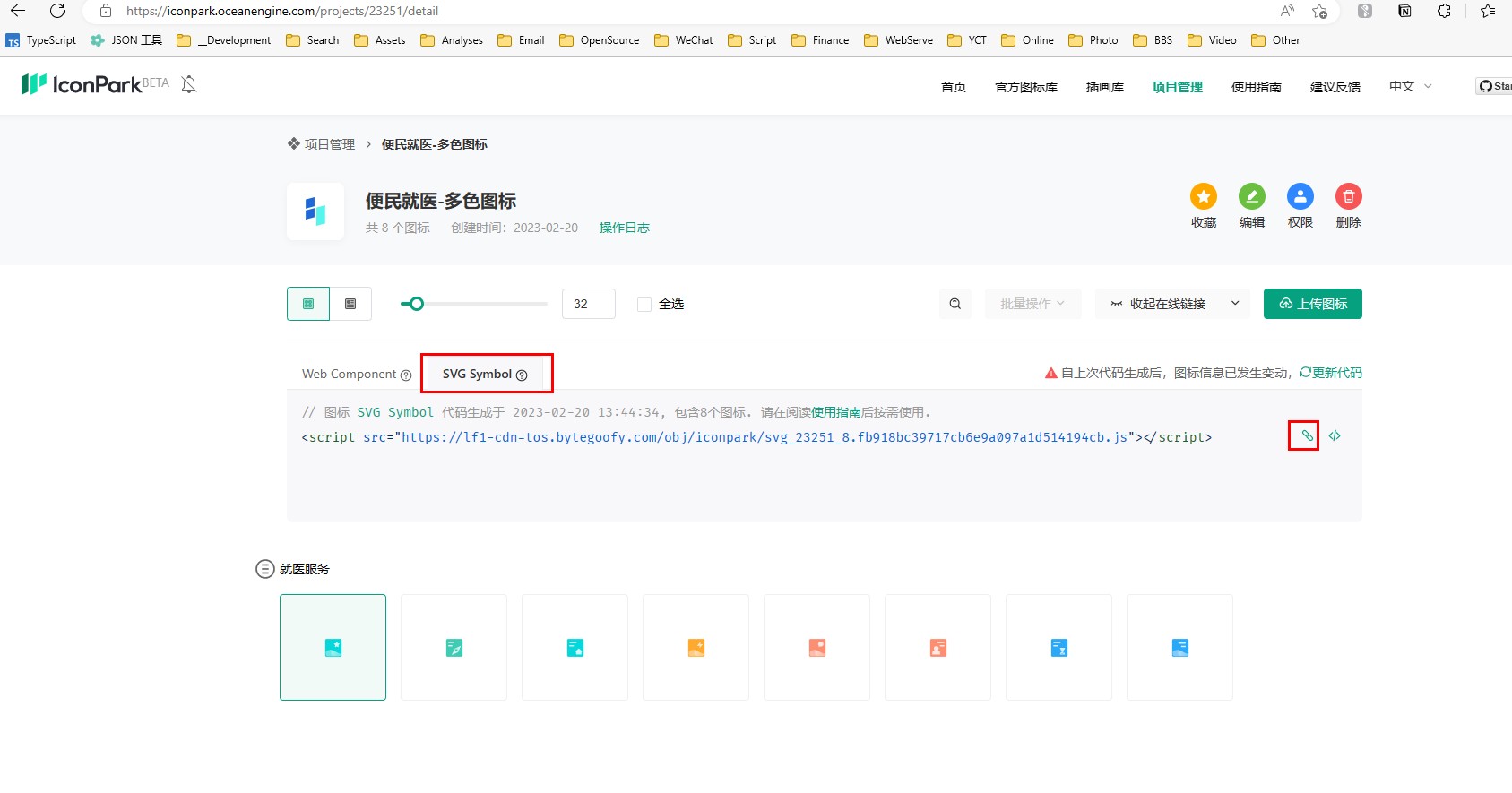Select the orange lightning picture icon card
The height and width of the screenshot is (793, 1512).
pyautogui.click(x=696, y=647)
